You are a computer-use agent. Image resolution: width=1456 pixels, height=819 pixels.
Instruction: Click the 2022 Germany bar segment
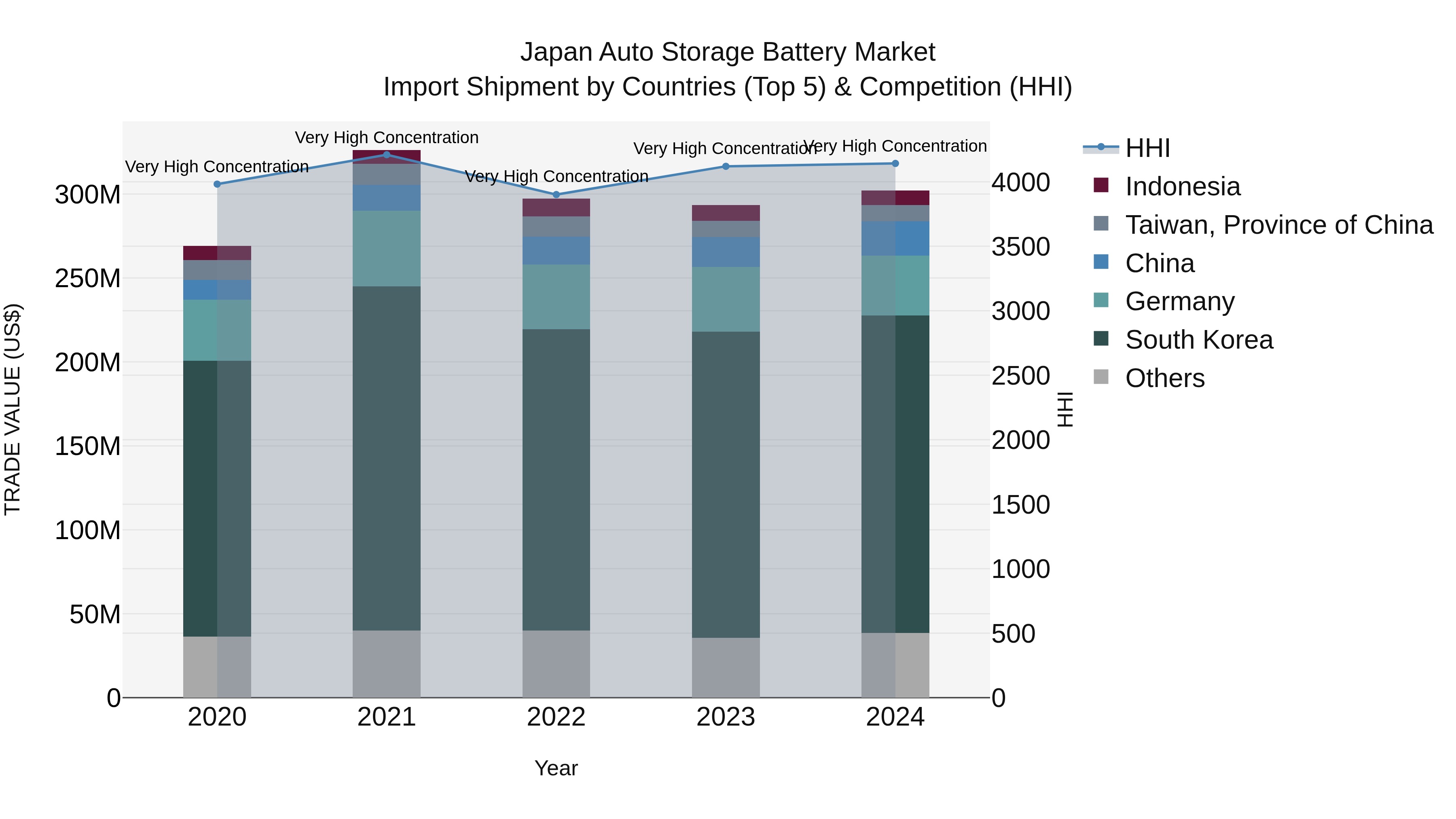point(556,297)
